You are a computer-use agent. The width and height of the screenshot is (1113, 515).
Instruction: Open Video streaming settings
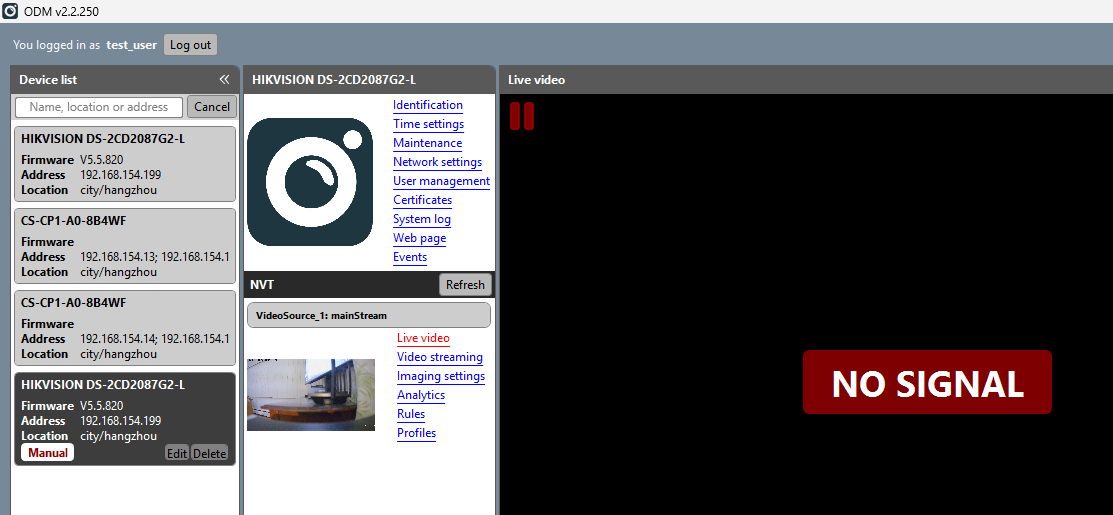[439, 358]
